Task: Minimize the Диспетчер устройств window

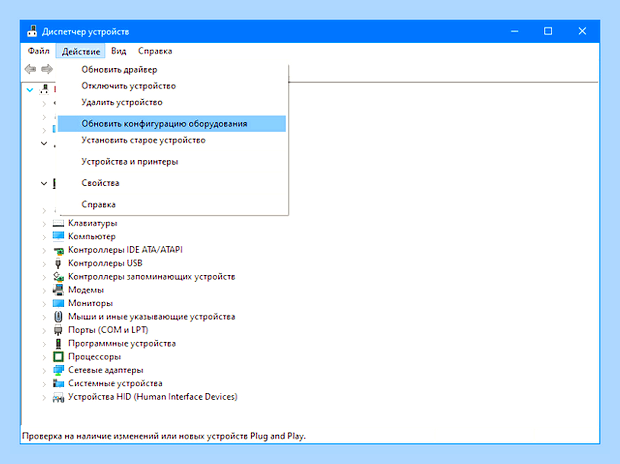Action: pyautogui.click(x=514, y=31)
